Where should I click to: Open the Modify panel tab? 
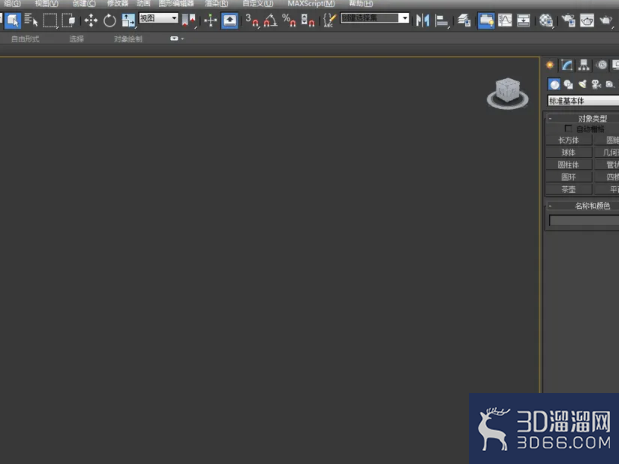pos(567,65)
